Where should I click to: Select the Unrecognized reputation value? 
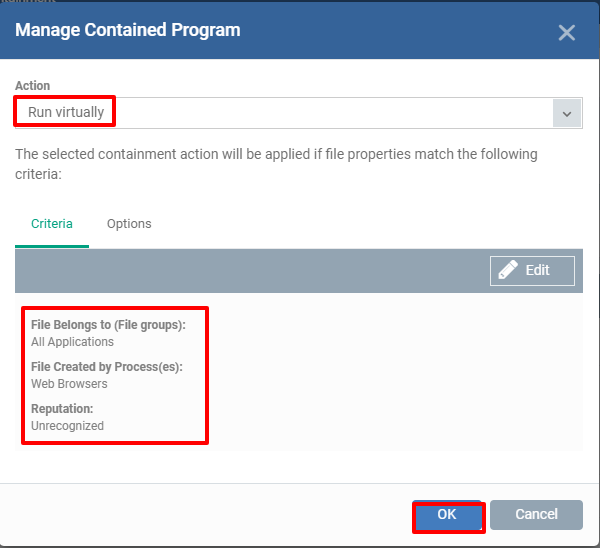click(x=67, y=426)
